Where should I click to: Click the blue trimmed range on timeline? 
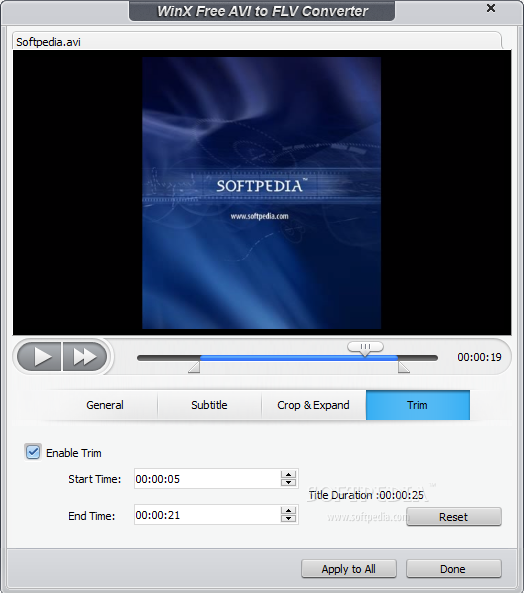(299, 358)
